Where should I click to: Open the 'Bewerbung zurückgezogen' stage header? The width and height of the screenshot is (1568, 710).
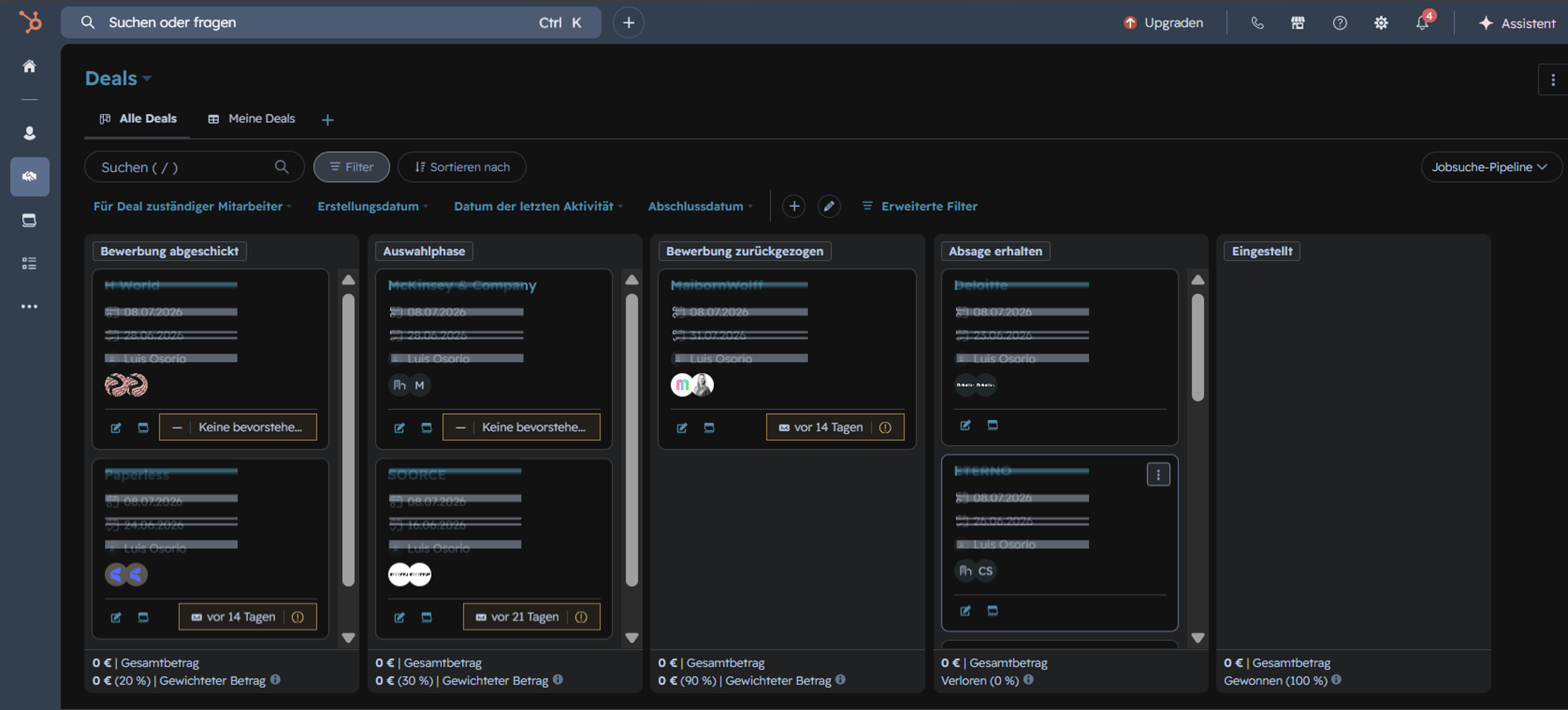(x=744, y=251)
